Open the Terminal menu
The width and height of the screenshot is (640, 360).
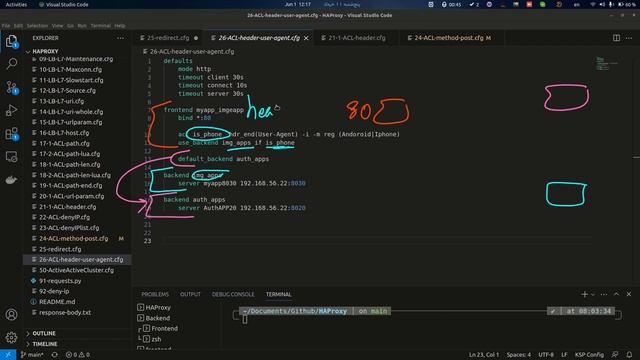click(100, 25)
